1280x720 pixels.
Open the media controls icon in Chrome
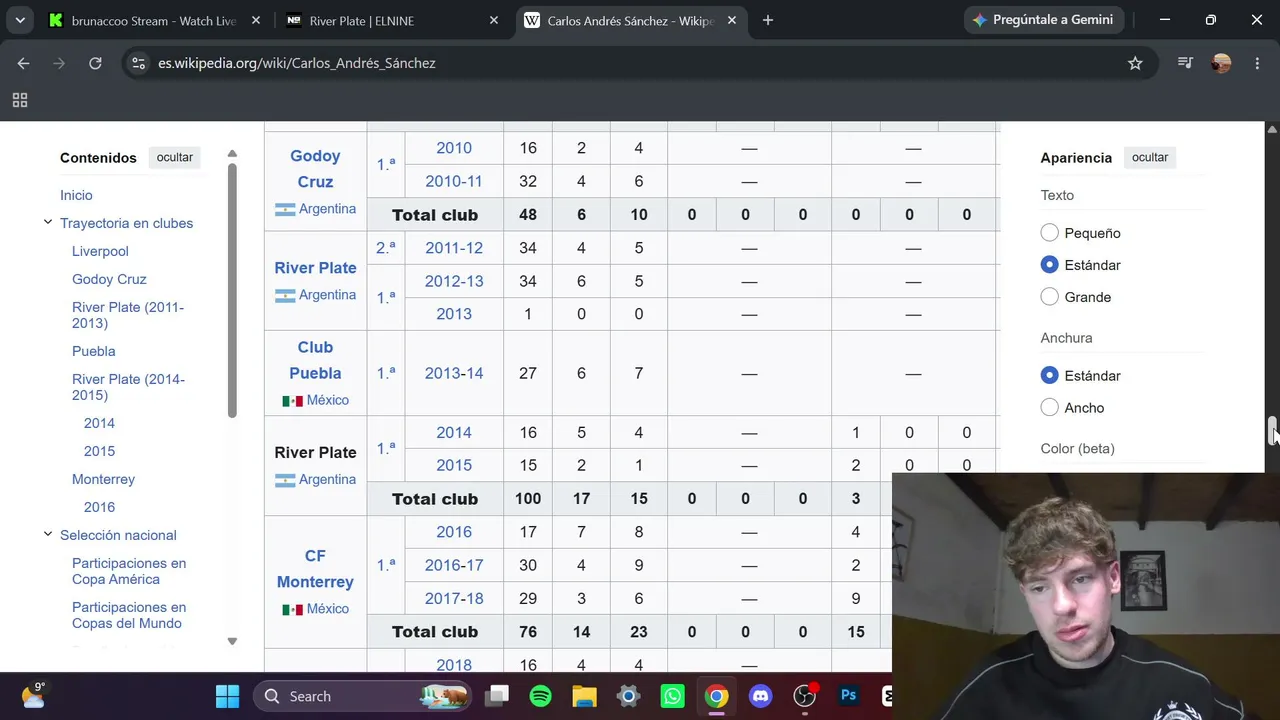click(1185, 63)
